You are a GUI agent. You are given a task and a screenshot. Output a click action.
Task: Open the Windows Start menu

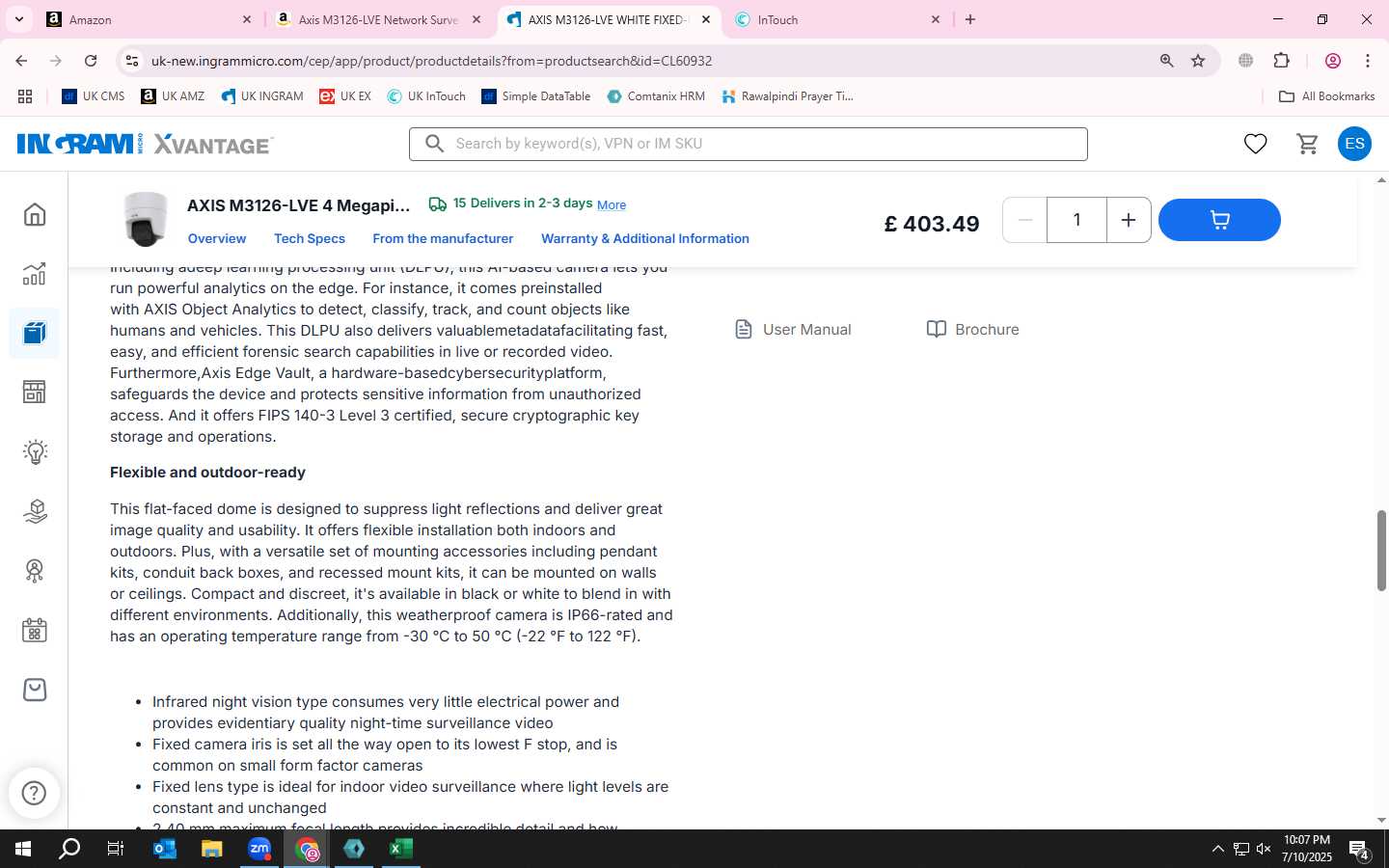23,849
